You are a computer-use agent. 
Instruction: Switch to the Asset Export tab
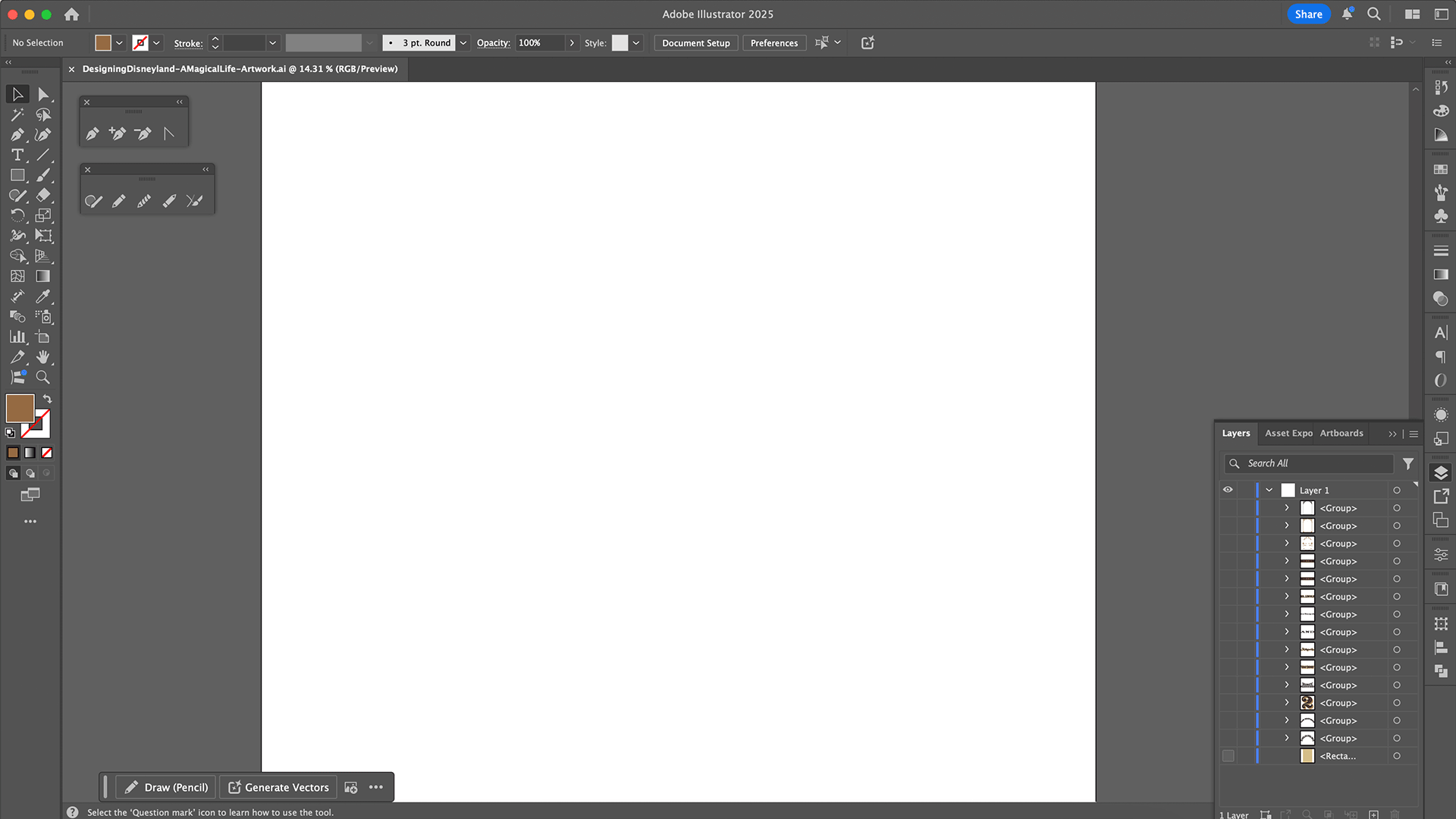coord(1288,433)
